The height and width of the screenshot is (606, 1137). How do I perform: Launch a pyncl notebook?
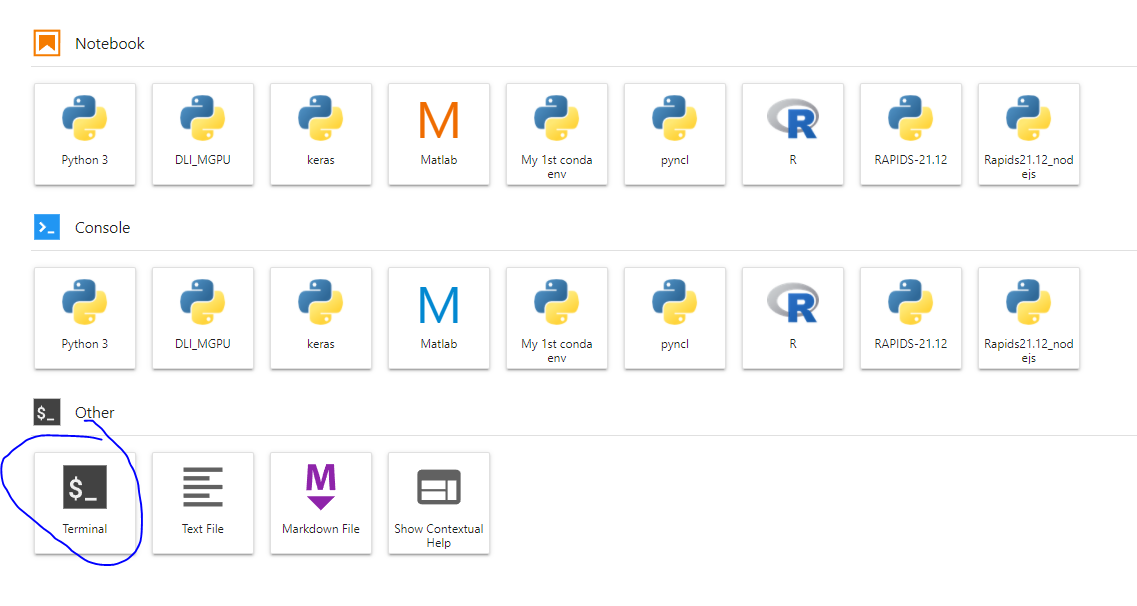[x=674, y=134]
